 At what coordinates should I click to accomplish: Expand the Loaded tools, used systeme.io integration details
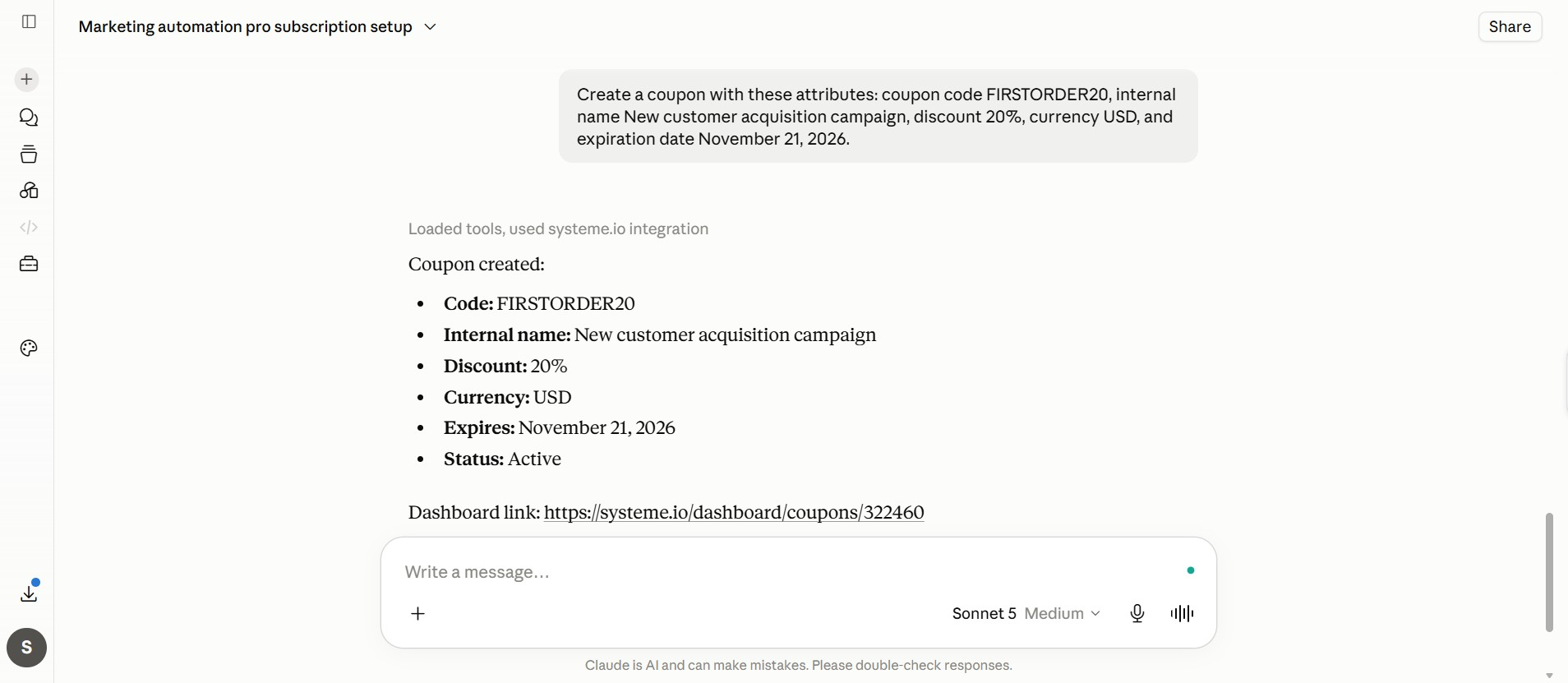(x=558, y=229)
